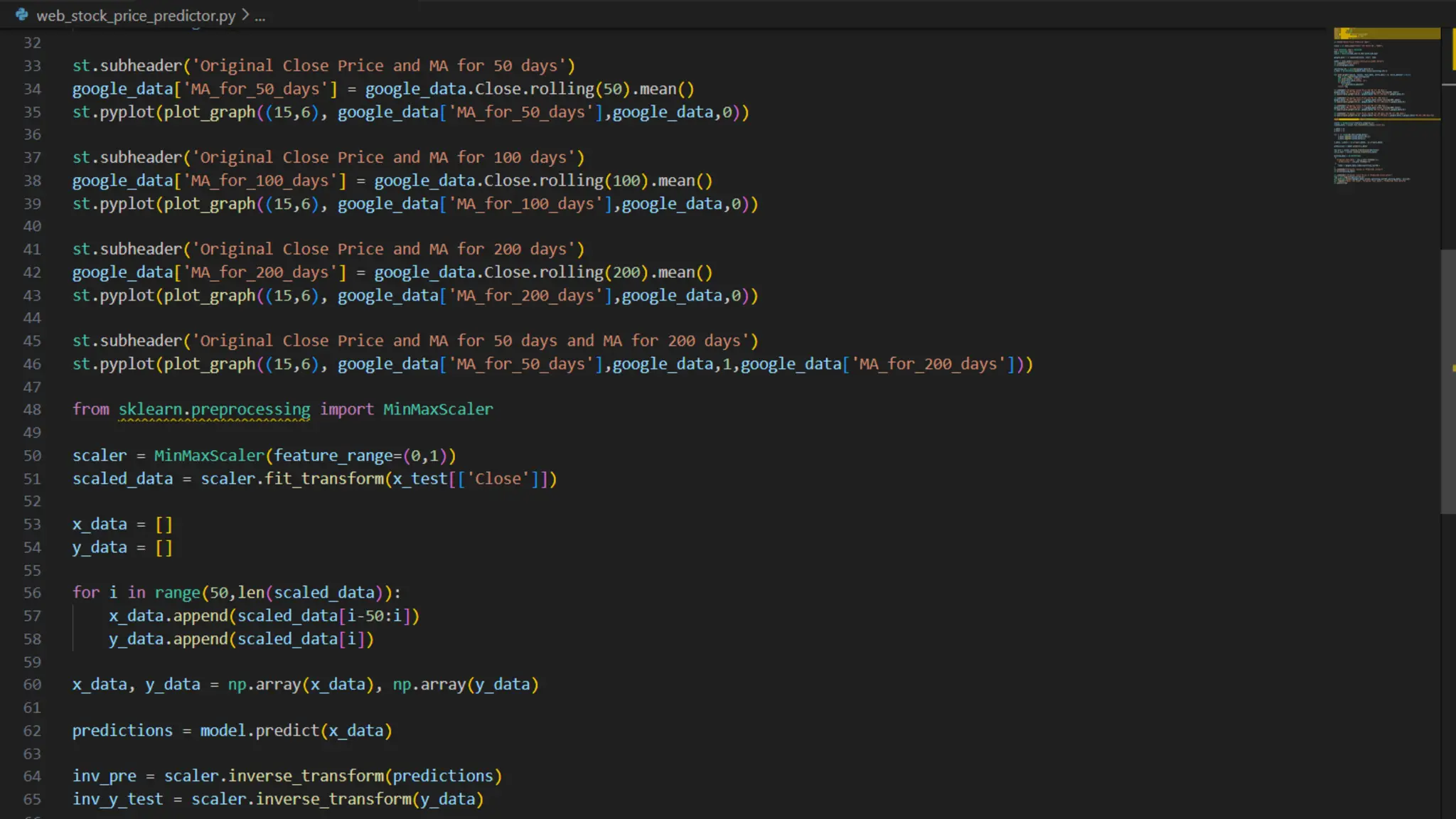Click the fit_transform method on line 51
The height and width of the screenshot is (819, 1456).
(x=323, y=479)
